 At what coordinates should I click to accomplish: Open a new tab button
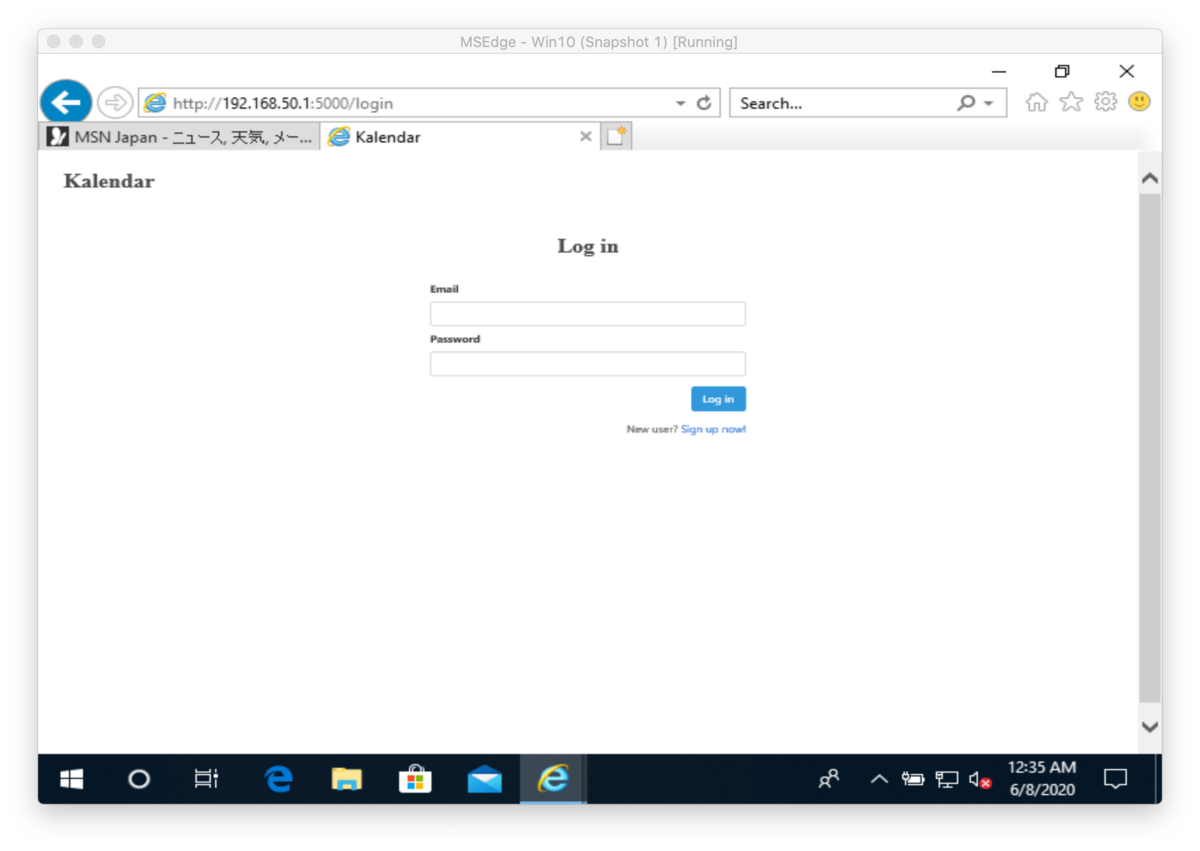616,137
